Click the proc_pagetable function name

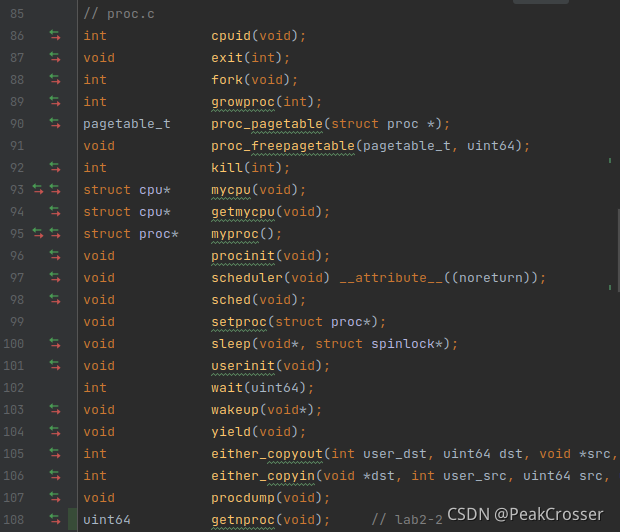267,124
